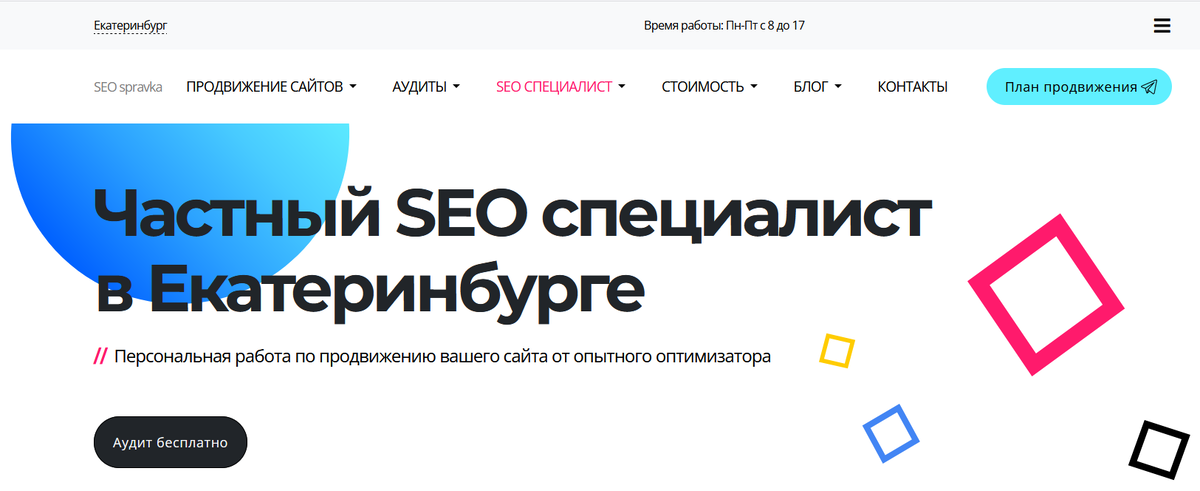
Task: Click the Аудит бесплатно button
Action: point(170,442)
